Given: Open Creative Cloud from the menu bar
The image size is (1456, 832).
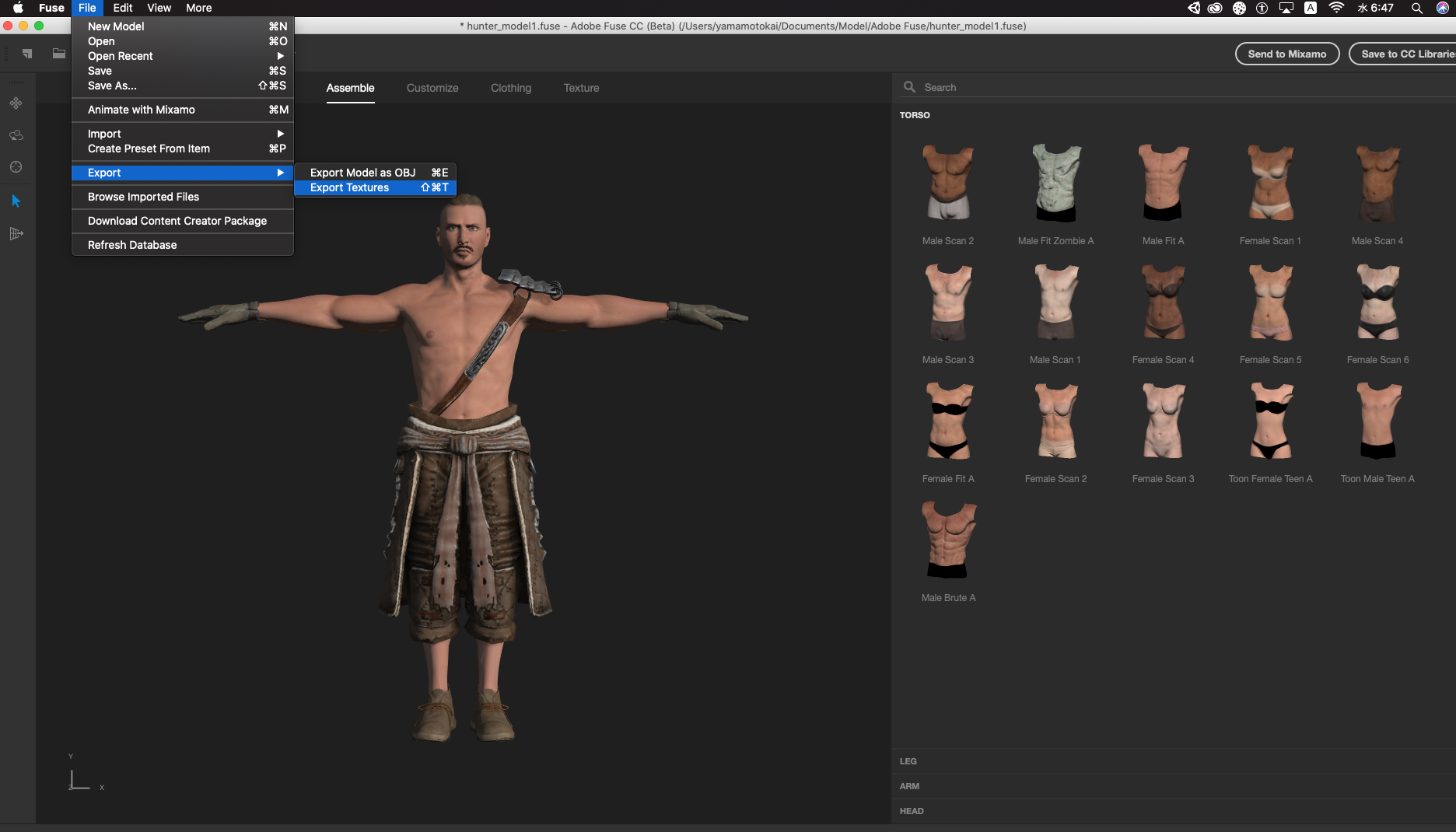Looking at the screenshot, I should point(1215,8).
